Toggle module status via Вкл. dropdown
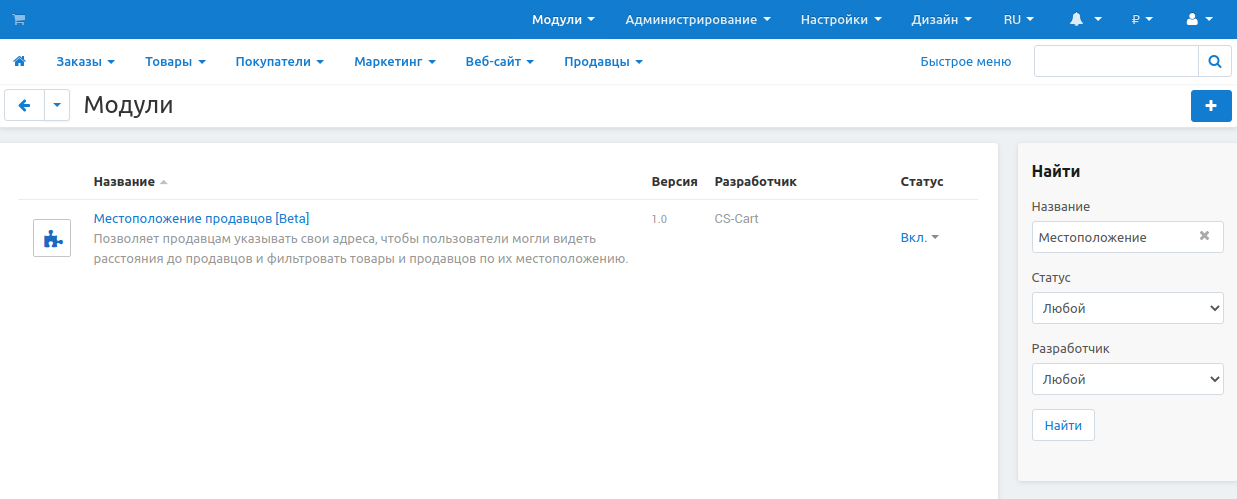This screenshot has height=499, width=1237. tap(919, 238)
